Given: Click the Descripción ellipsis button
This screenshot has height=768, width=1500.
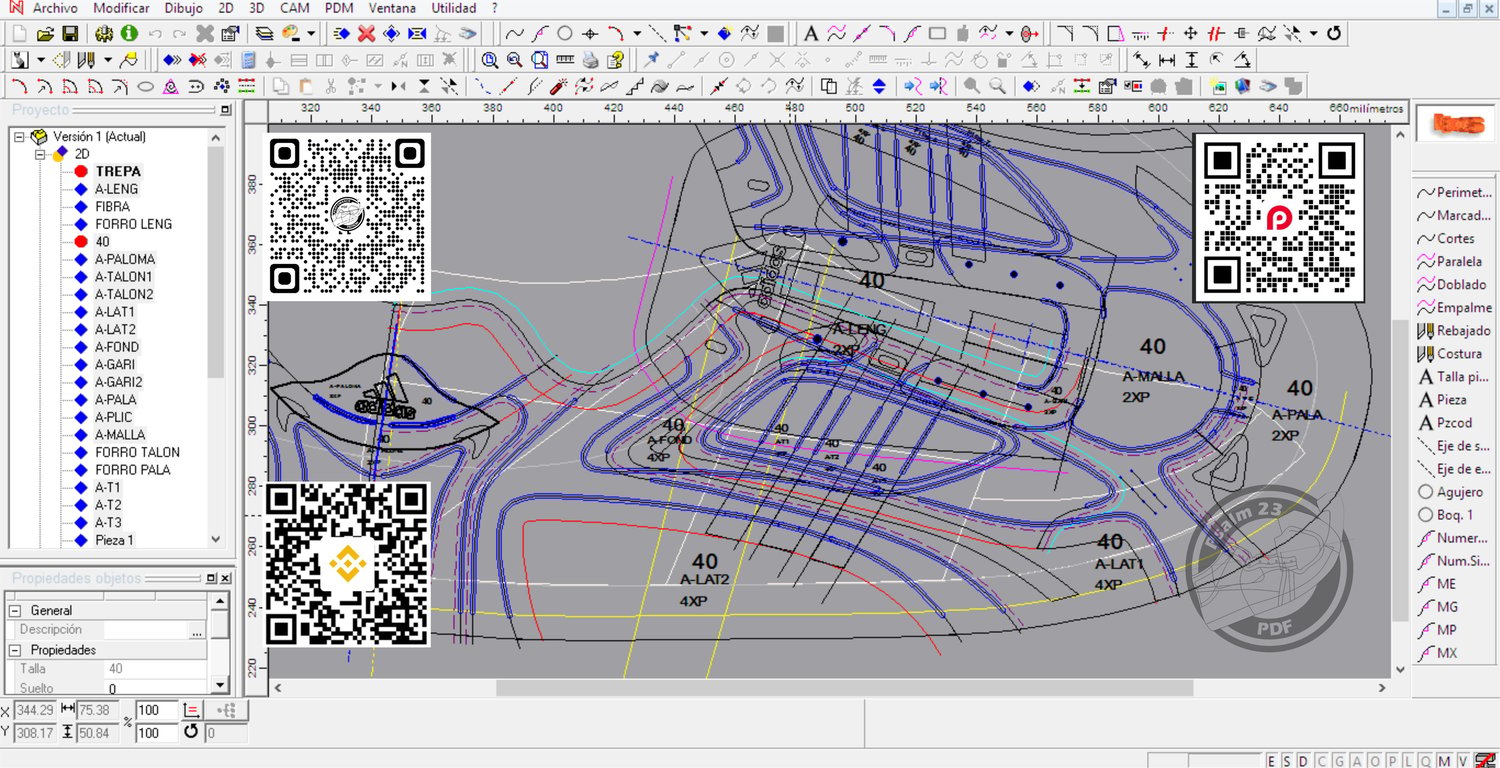Looking at the screenshot, I should point(197,630).
